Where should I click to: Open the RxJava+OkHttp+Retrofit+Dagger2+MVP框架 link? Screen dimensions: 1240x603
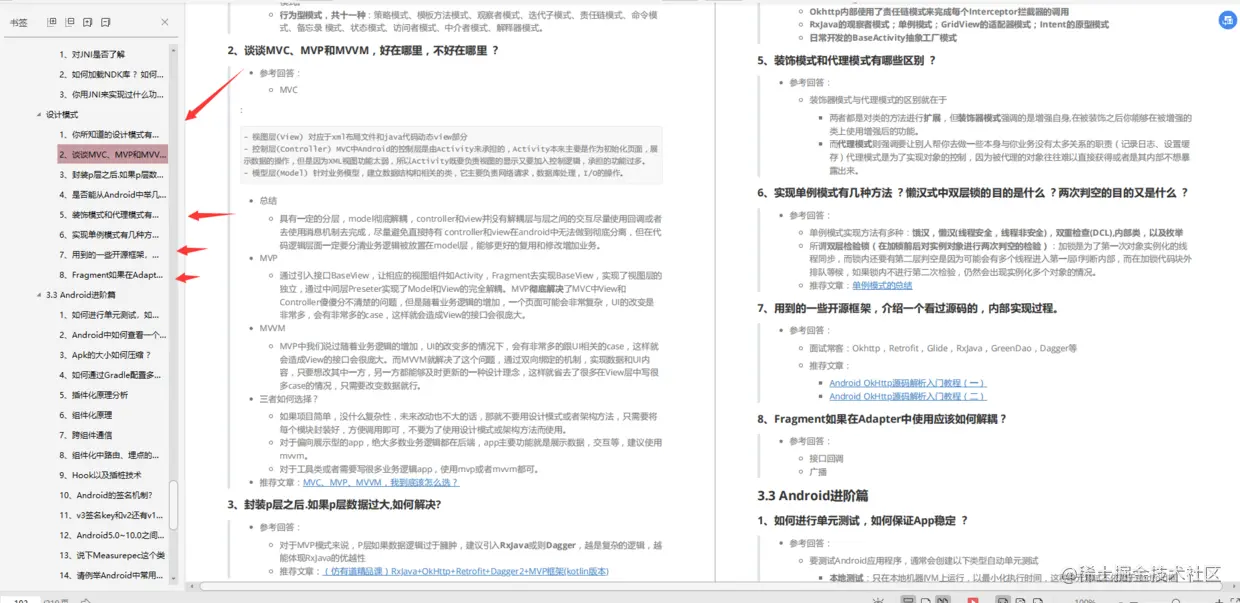pos(466,571)
